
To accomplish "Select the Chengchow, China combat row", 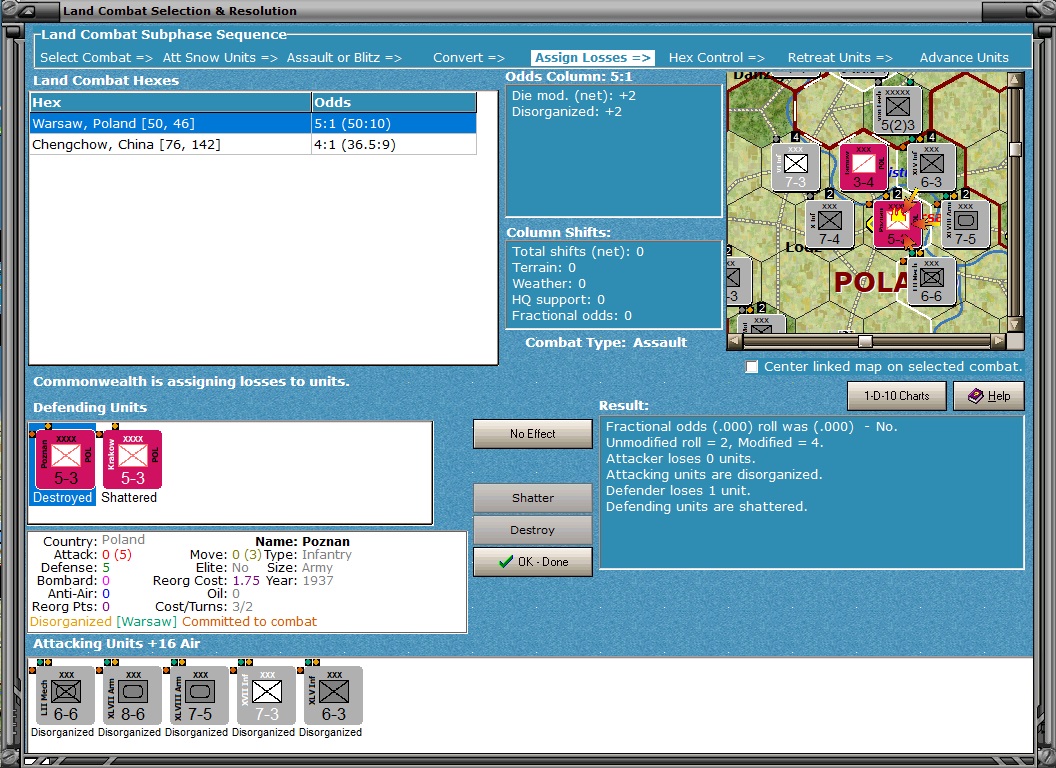I will [x=253, y=144].
